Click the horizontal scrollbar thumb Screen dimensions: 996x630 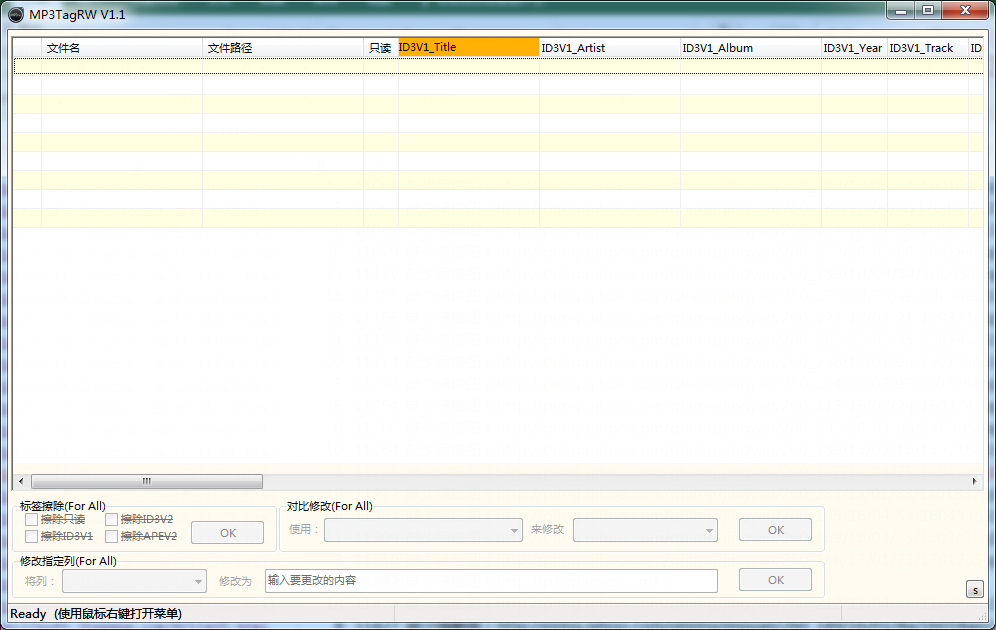[147, 481]
